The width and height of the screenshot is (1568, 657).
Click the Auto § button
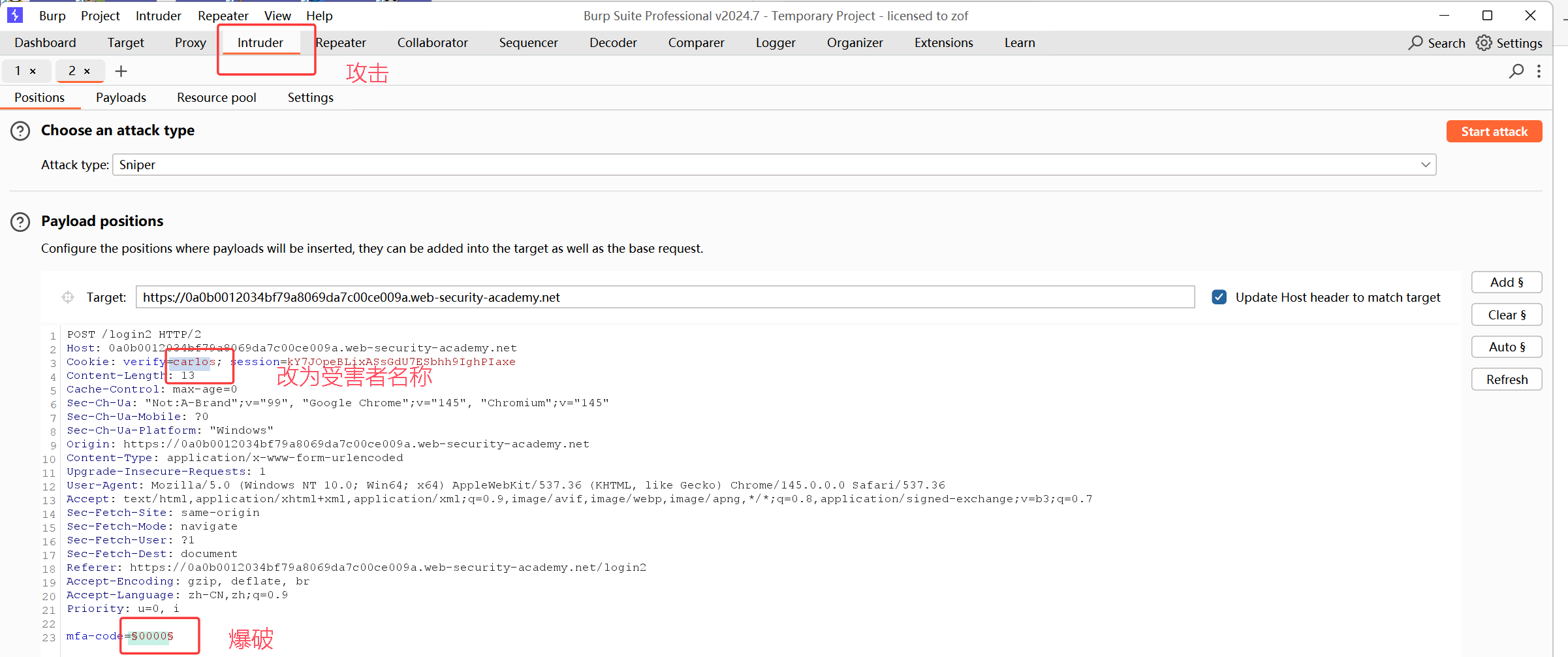pos(1507,347)
